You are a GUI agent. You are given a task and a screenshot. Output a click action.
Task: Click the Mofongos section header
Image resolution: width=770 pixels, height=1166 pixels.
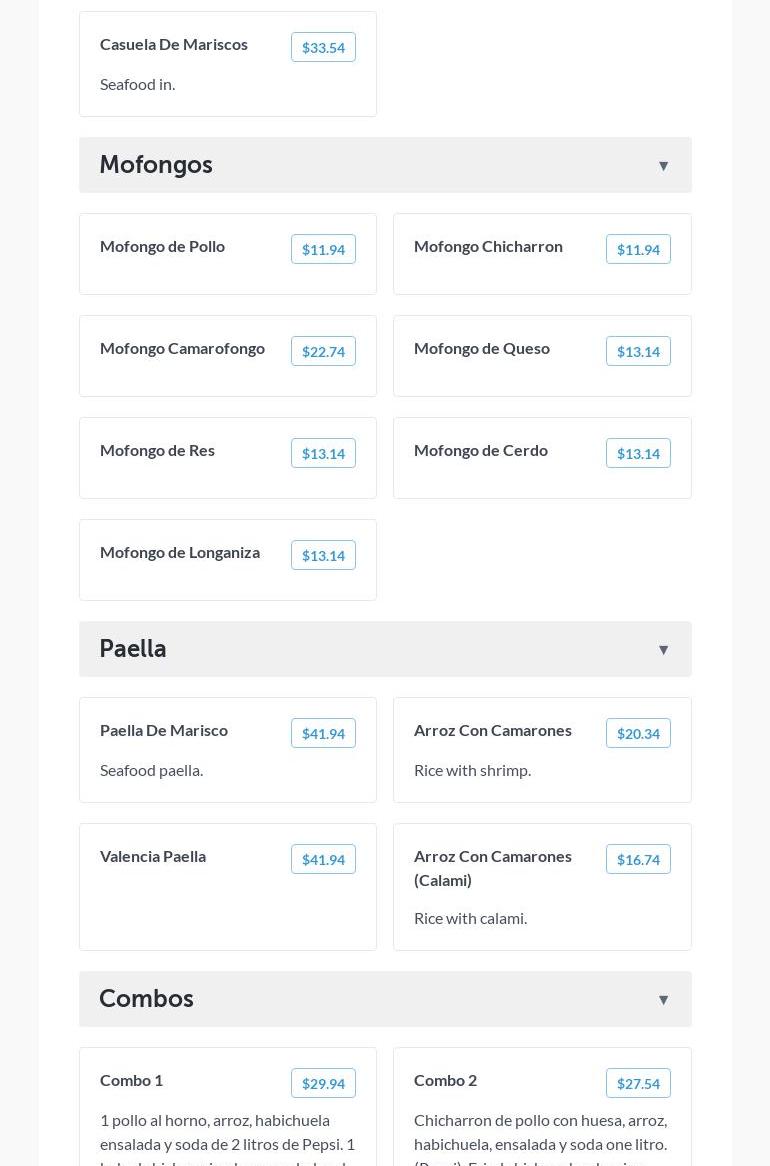pos(156,165)
